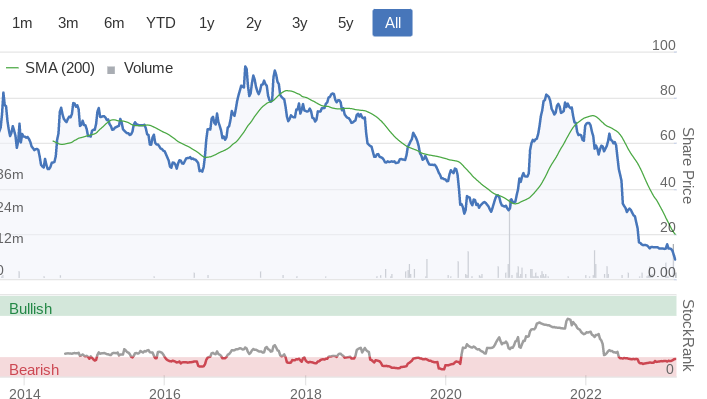Toggle the Volume legend square icon
The image size is (707, 399).
[111, 70]
